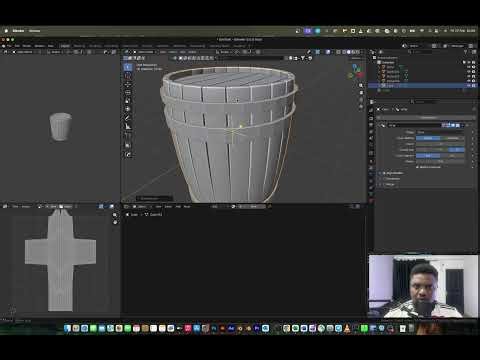480x360 pixels.
Task: Open Object Data properties tab (green icon)
Action: [x=371, y=194]
